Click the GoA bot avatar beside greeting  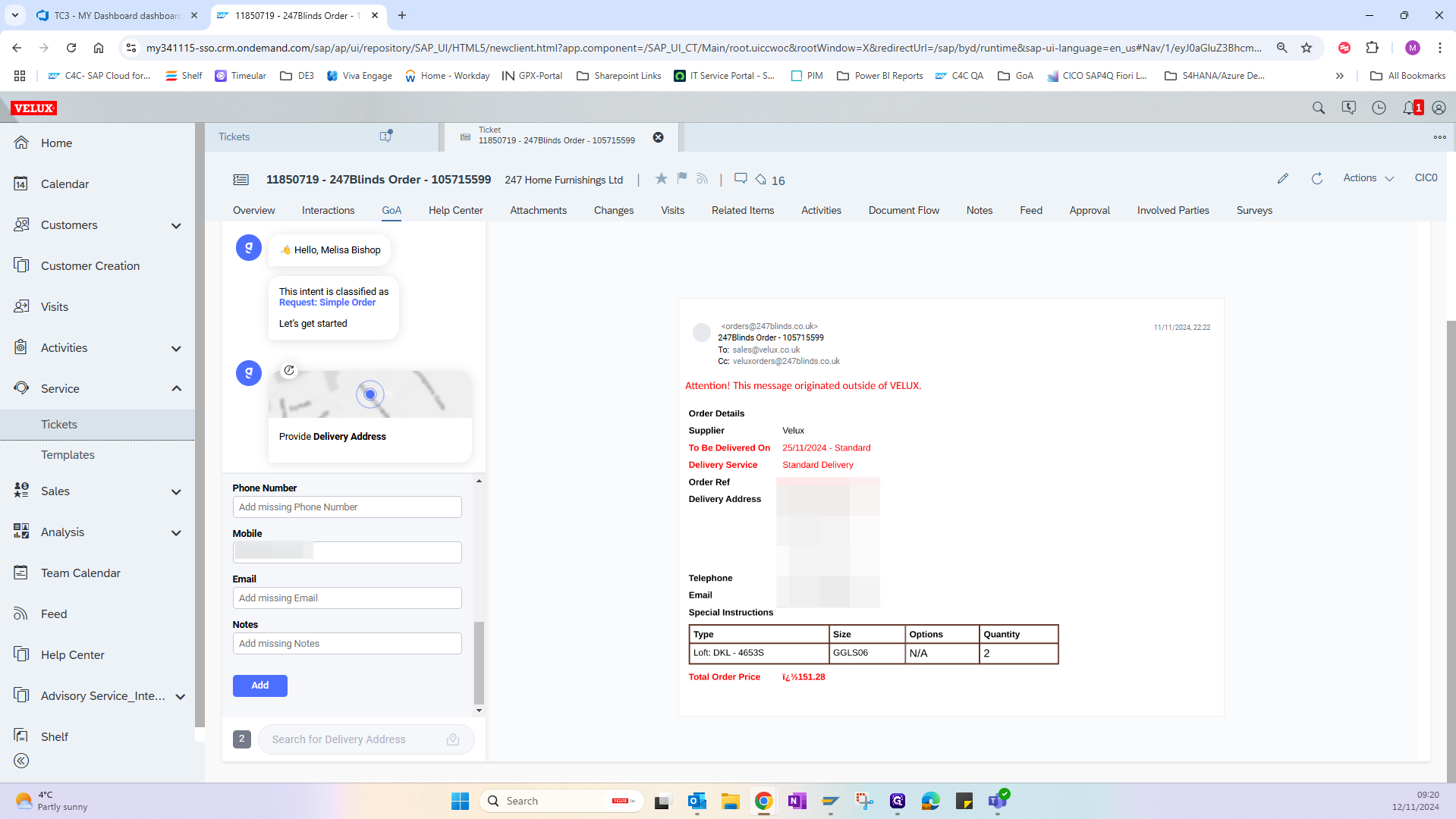pyautogui.click(x=249, y=248)
